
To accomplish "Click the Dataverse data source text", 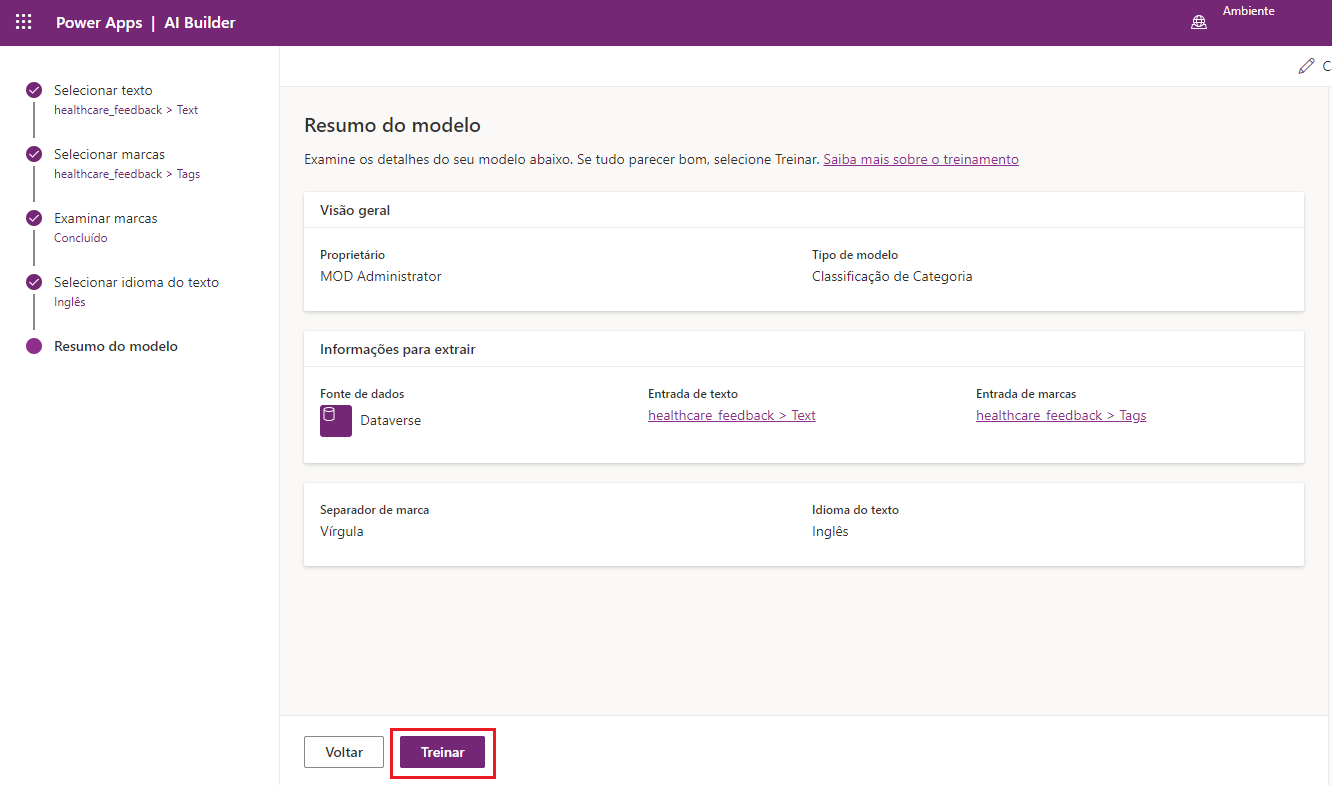I will [x=391, y=421].
